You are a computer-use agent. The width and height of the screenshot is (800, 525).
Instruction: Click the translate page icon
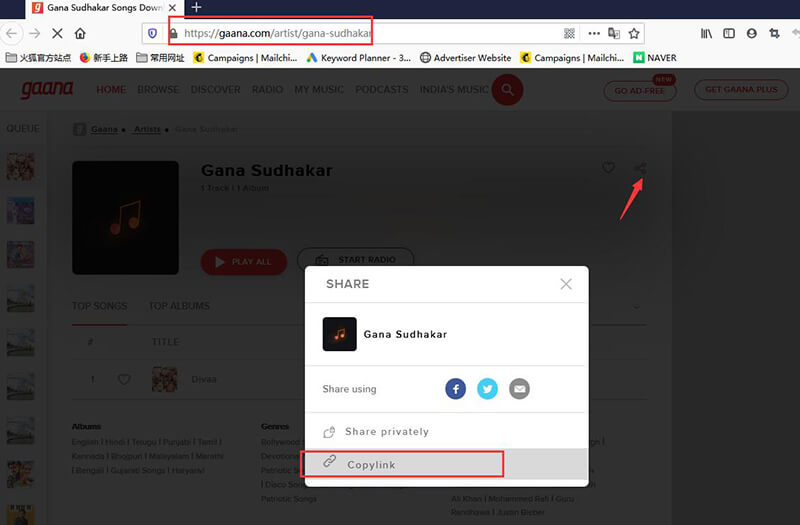614,34
